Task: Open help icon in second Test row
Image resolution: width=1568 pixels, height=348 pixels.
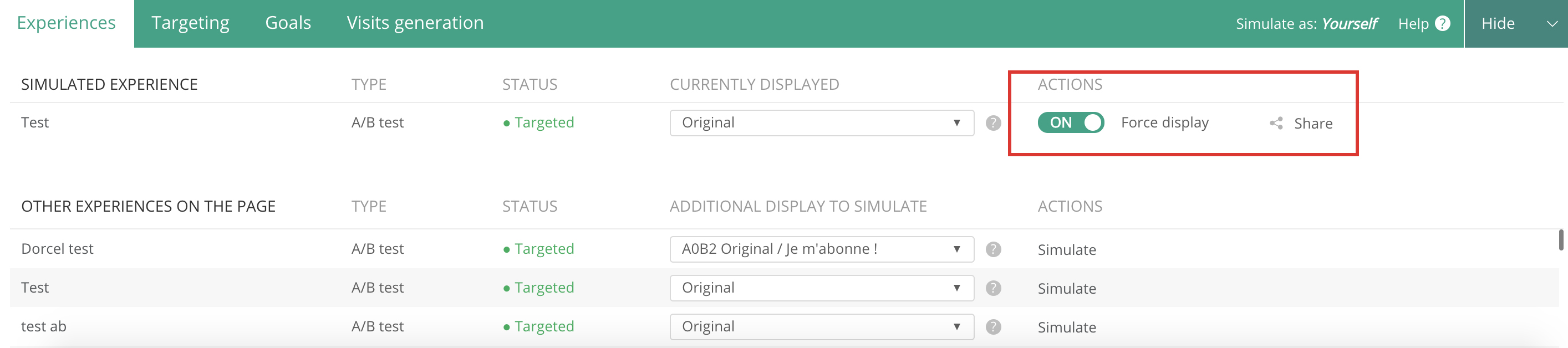Action: point(993,288)
